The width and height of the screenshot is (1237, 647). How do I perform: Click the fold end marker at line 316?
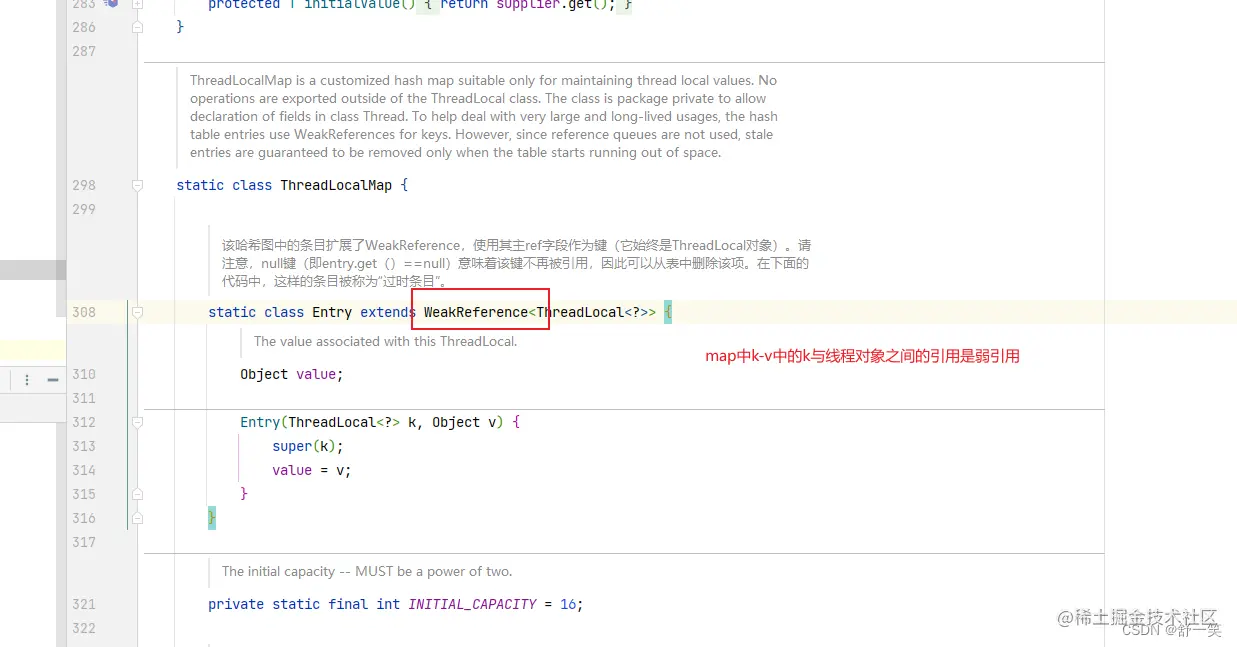click(138, 518)
